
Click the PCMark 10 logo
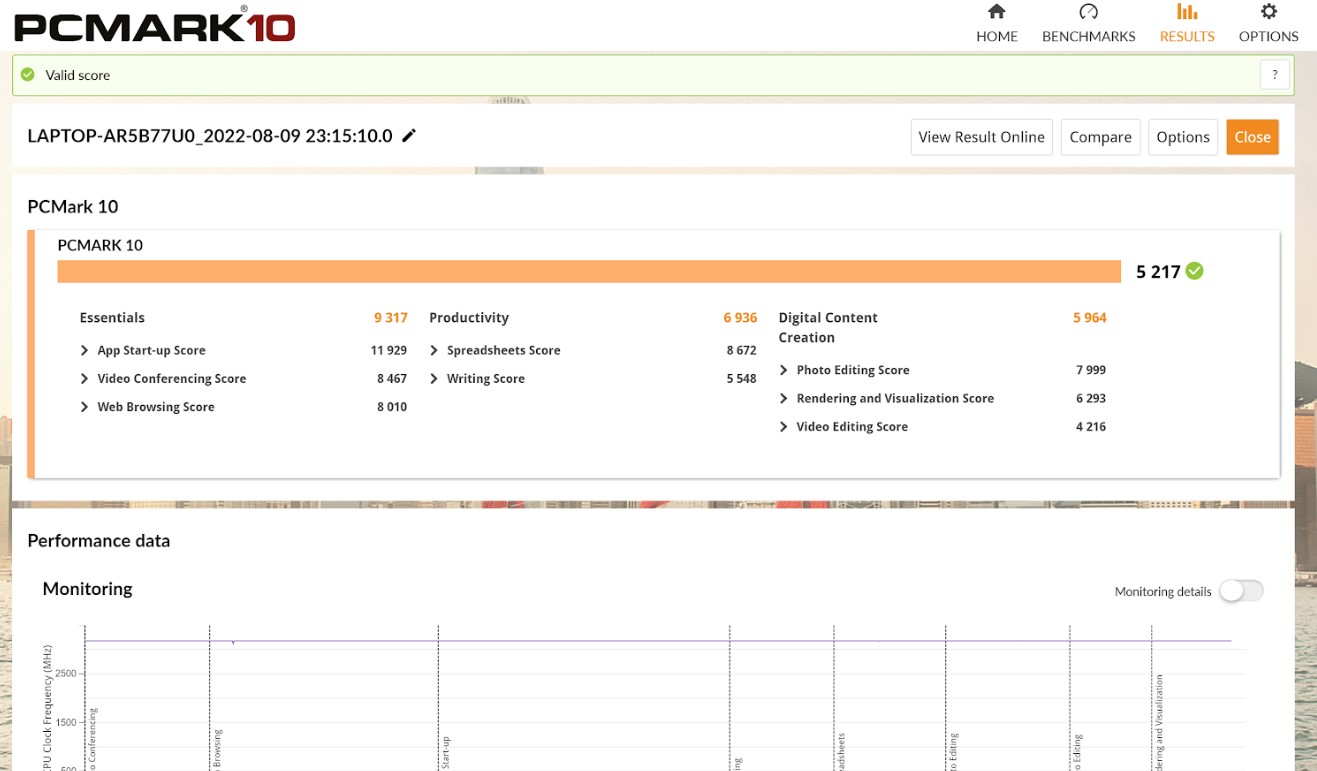[x=155, y=25]
